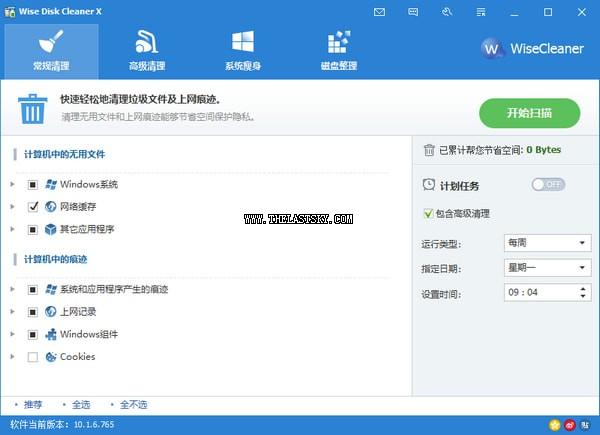Open the mail icon in title bar
600x435 pixels.
379,12
